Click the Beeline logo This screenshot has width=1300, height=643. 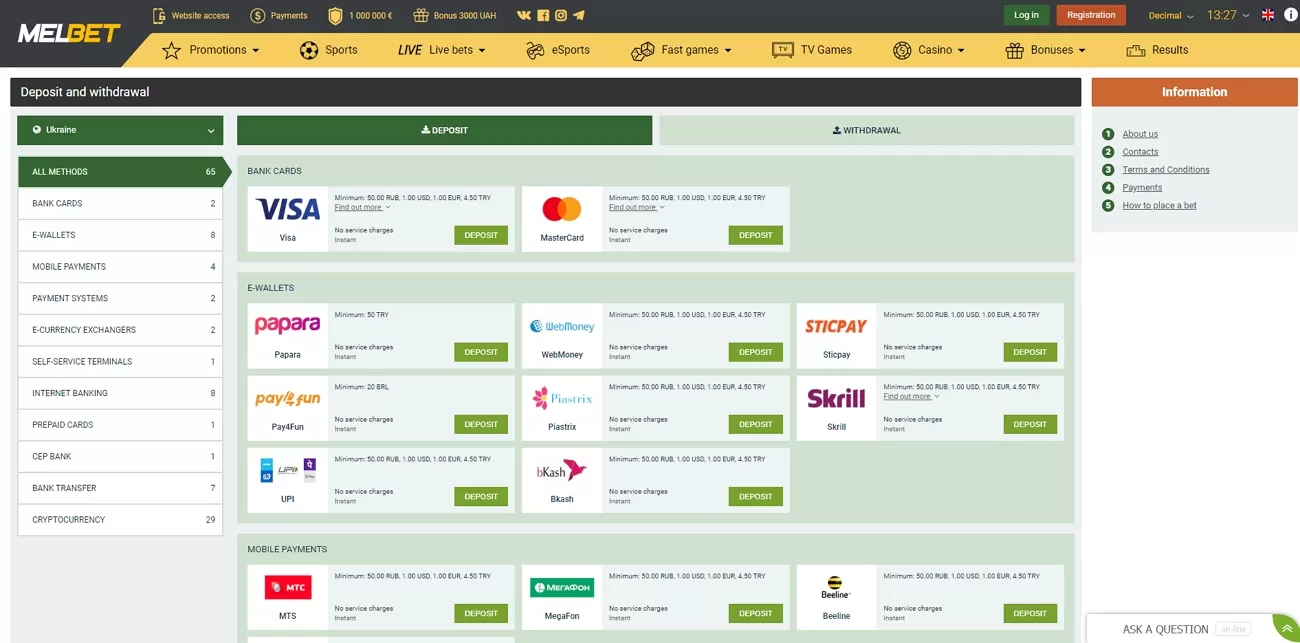(836, 586)
